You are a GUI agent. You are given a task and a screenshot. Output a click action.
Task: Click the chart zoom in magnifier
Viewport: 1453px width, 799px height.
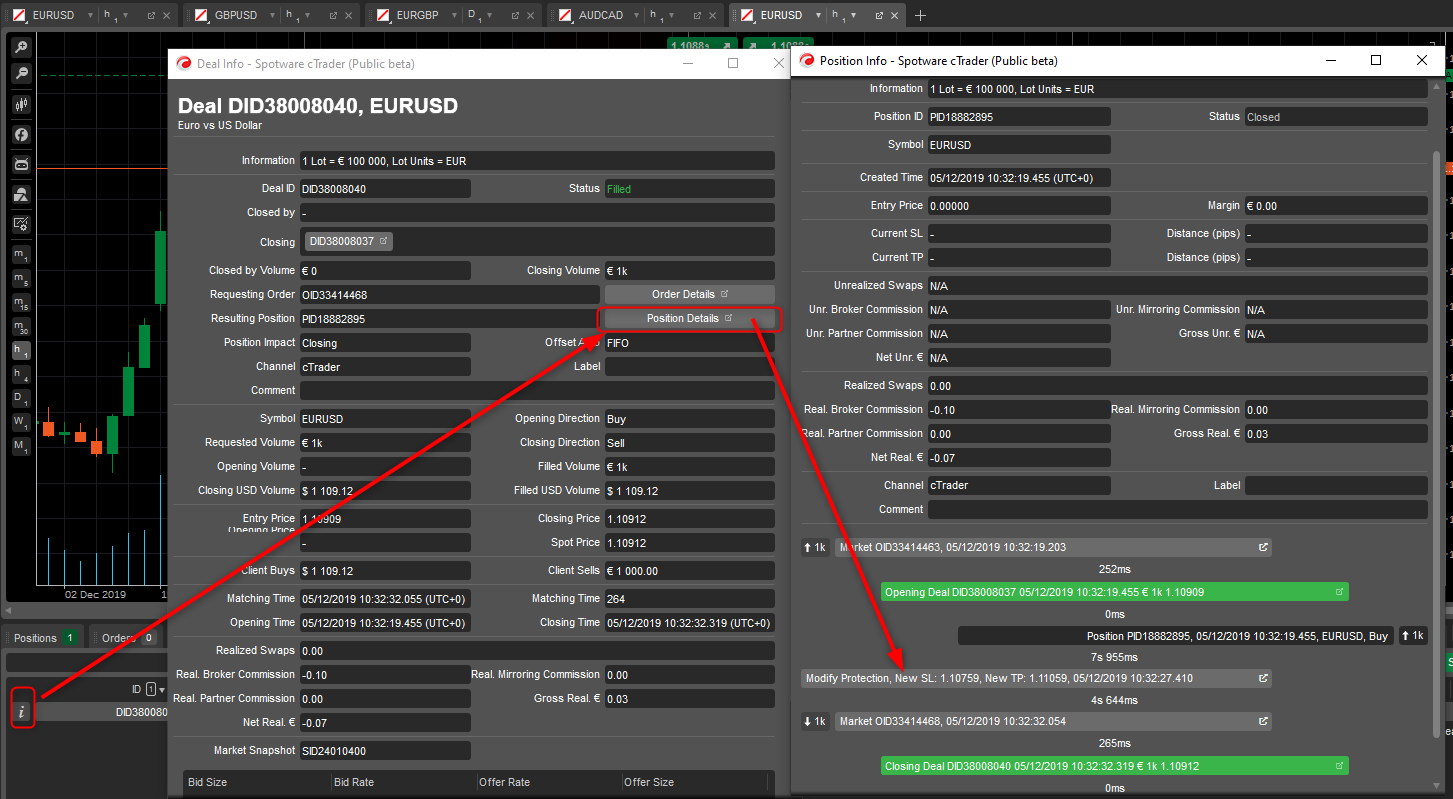[21, 47]
